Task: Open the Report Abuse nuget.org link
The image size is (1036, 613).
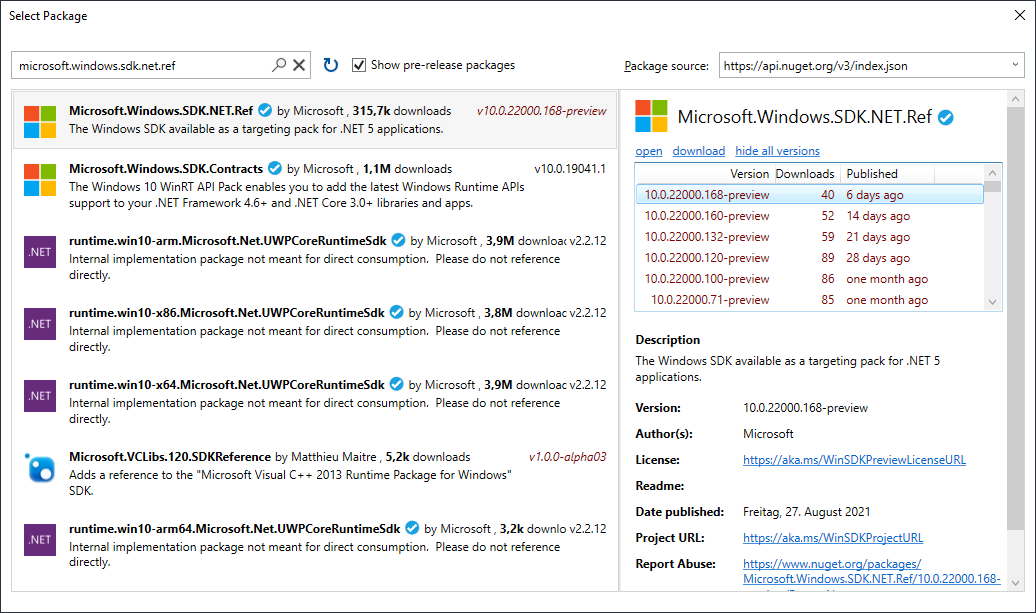Action: click(871, 571)
